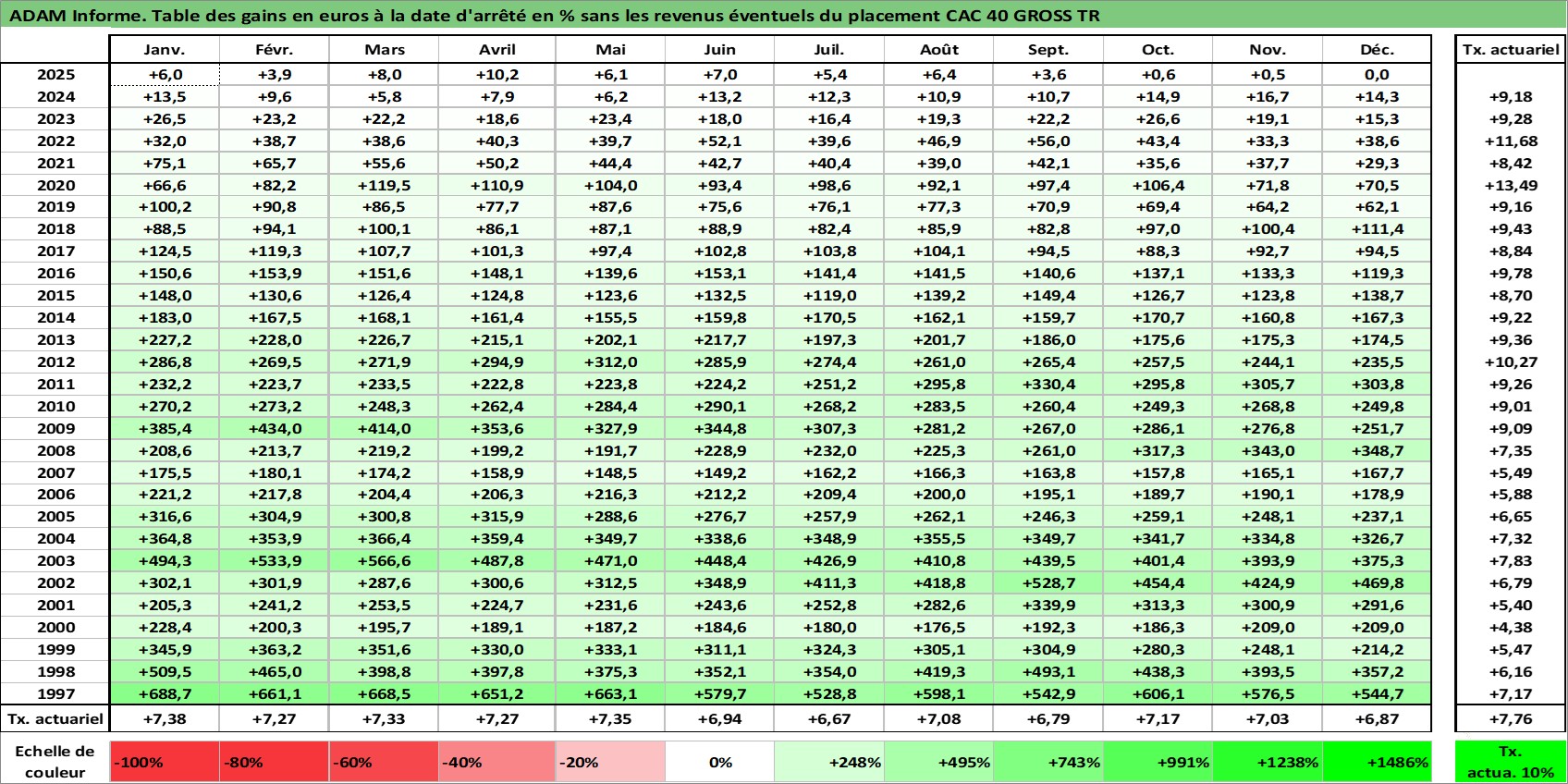
Task: Click the 'Tx. actuariel' row label at bottom left
Action: click(55, 718)
